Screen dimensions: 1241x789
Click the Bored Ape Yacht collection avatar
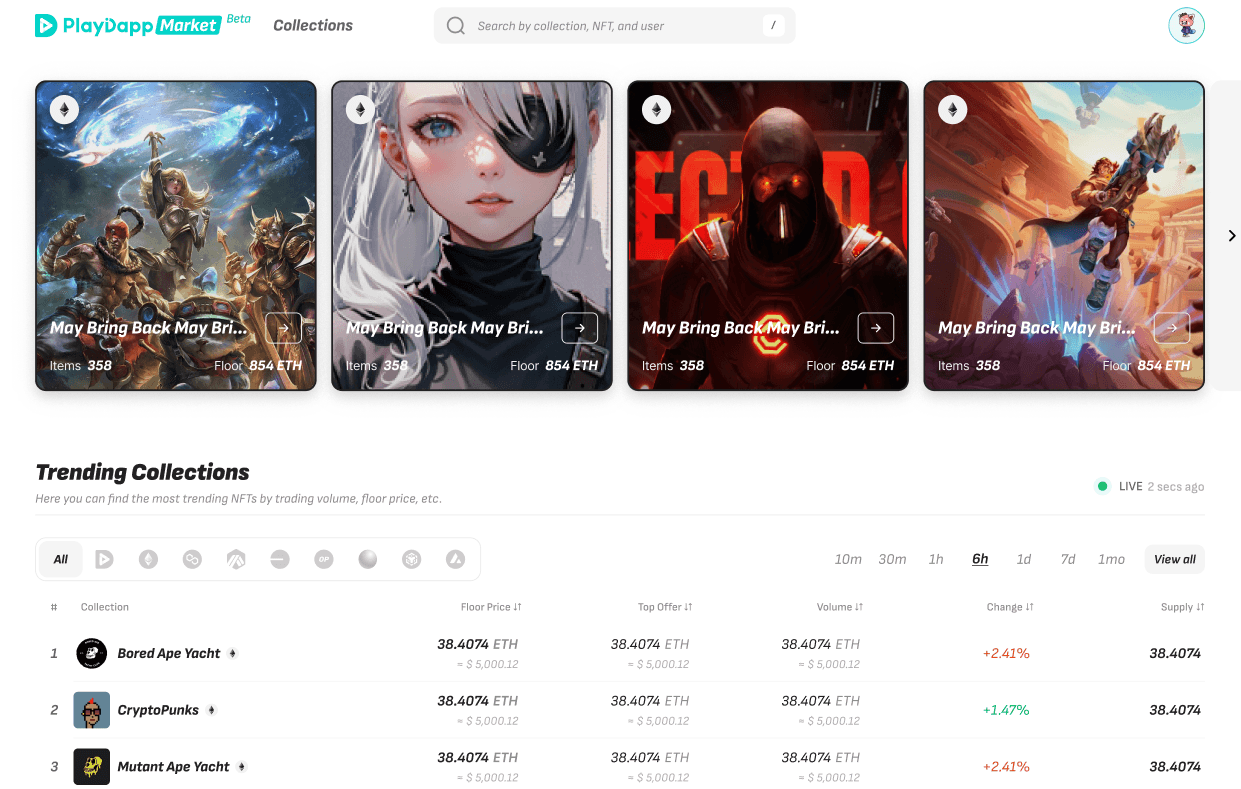[x=92, y=654]
